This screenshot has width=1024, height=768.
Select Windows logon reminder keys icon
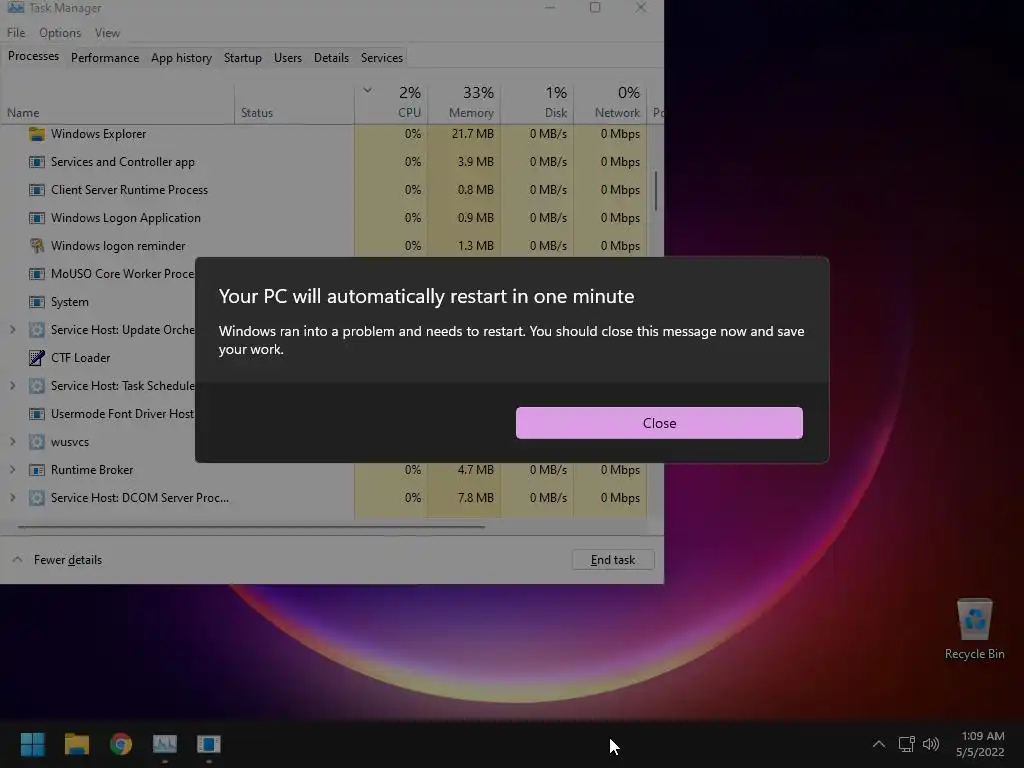coord(37,246)
